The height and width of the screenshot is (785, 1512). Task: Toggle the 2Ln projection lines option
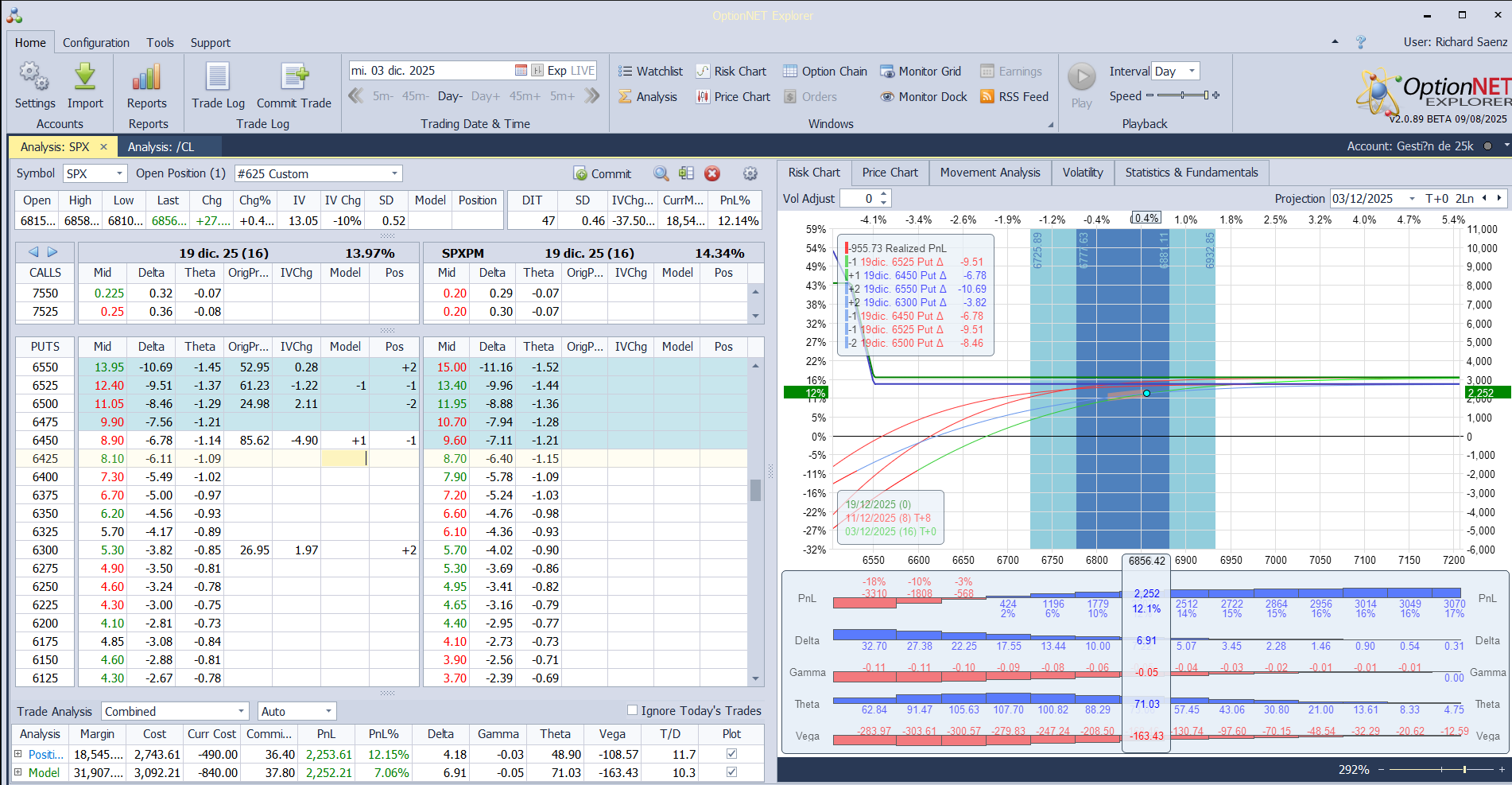(1464, 199)
